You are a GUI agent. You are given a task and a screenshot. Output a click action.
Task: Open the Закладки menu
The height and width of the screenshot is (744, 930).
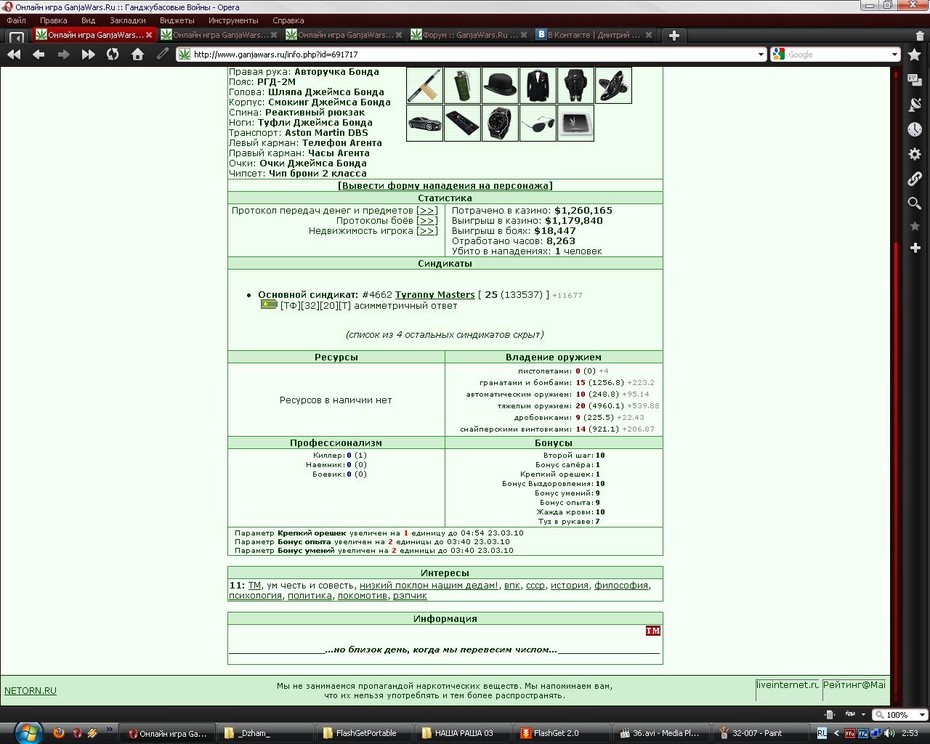128,20
